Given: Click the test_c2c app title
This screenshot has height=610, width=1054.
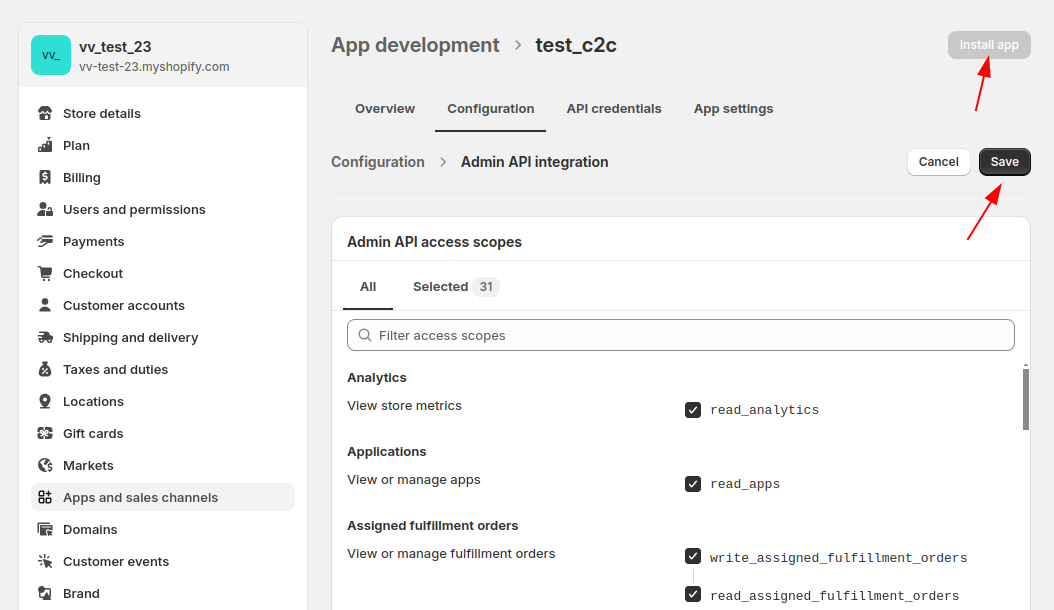Looking at the screenshot, I should [x=576, y=45].
